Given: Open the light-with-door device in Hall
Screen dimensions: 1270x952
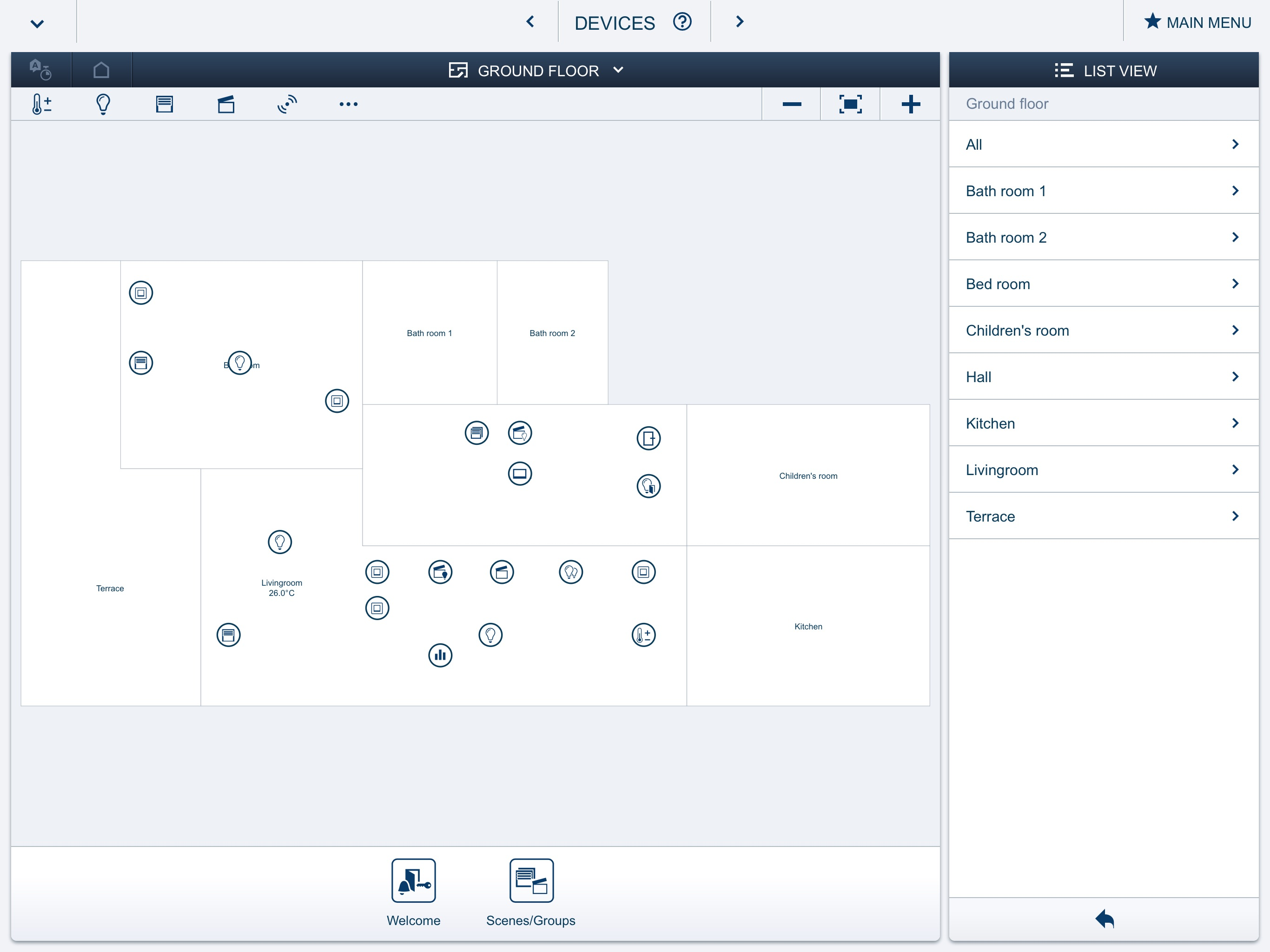Looking at the screenshot, I should (649, 486).
